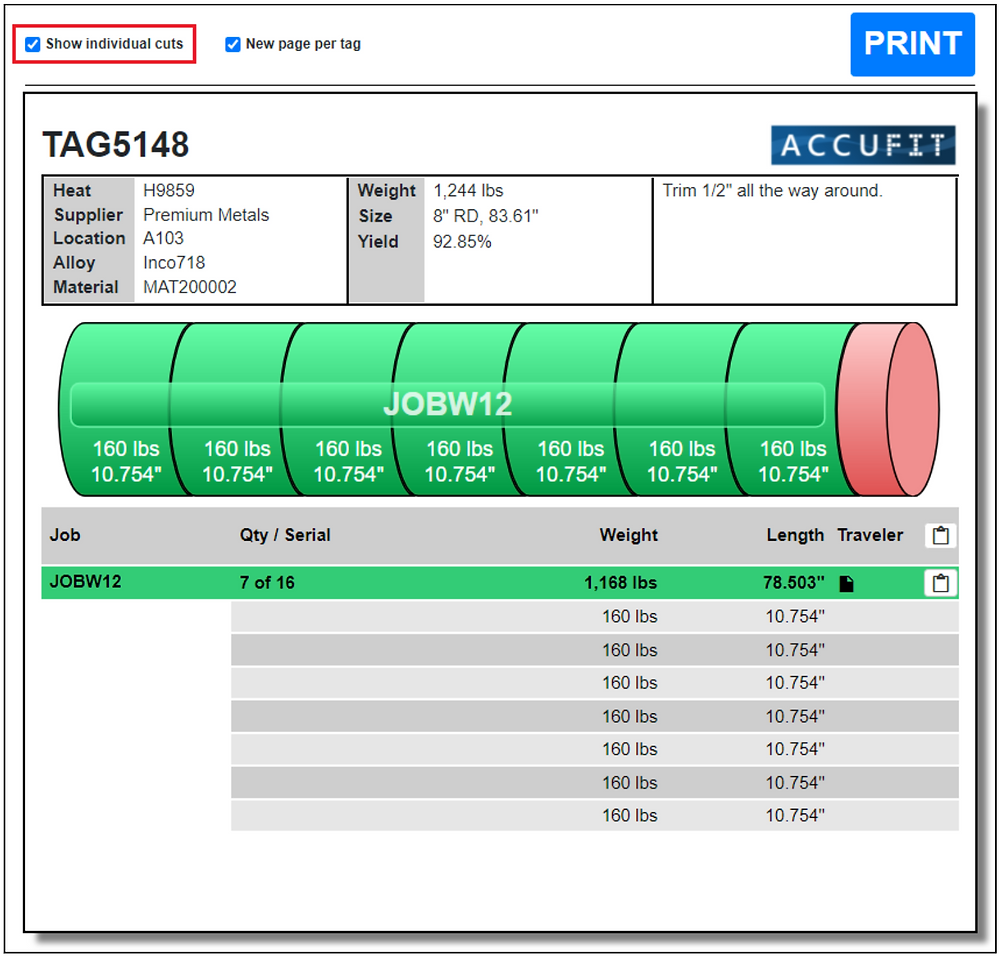Copy all using header clipboard icon
Screen dimensions: 1000x957
(x=941, y=535)
